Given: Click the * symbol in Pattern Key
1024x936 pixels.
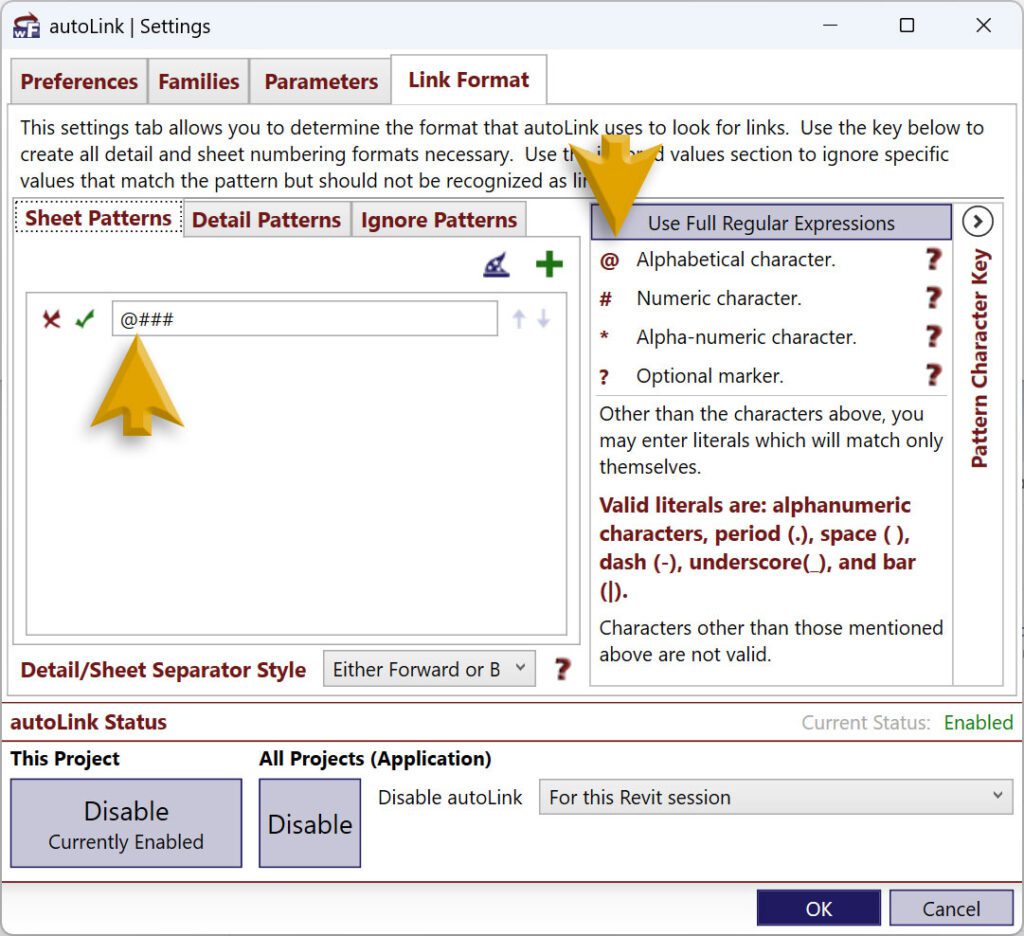Looking at the screenshot, I should 604,336.
